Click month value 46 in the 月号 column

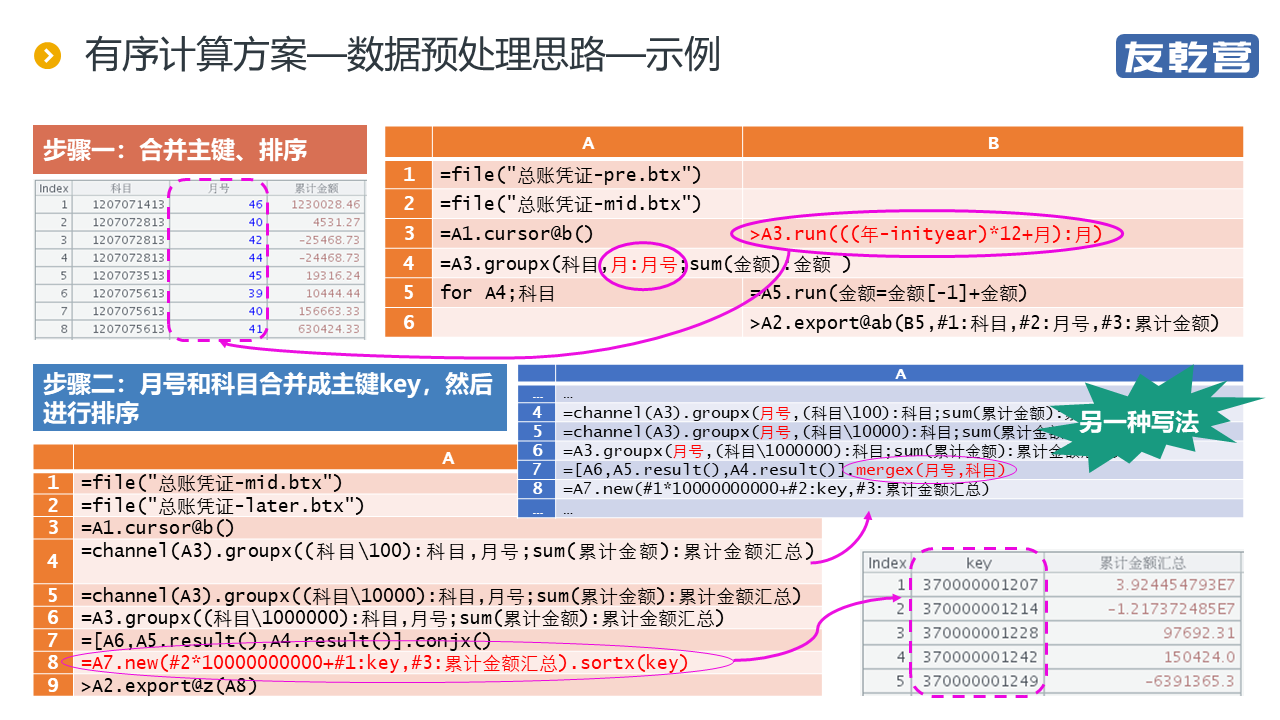pos(255,205)
